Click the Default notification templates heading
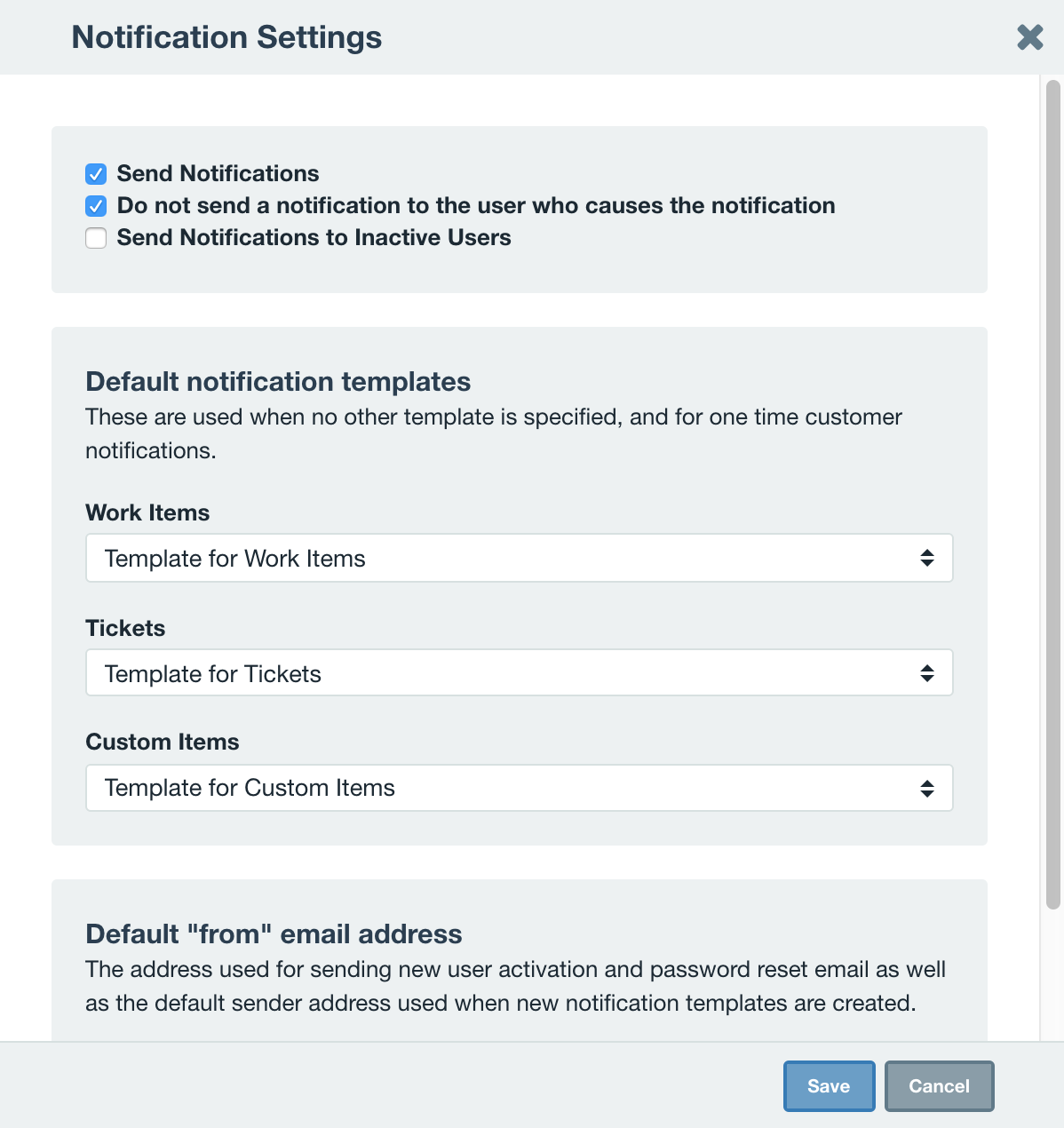The image size is (1064, 1128). point(278,382)
